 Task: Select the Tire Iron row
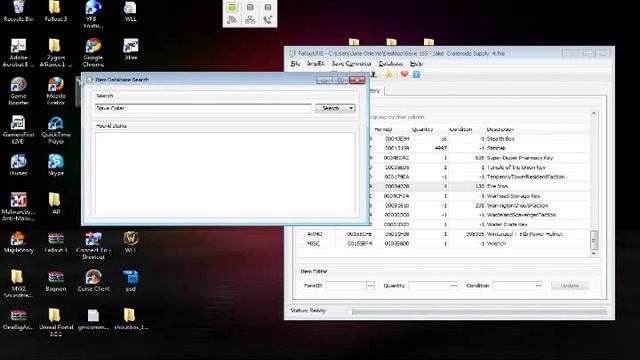tap(480, 186)
